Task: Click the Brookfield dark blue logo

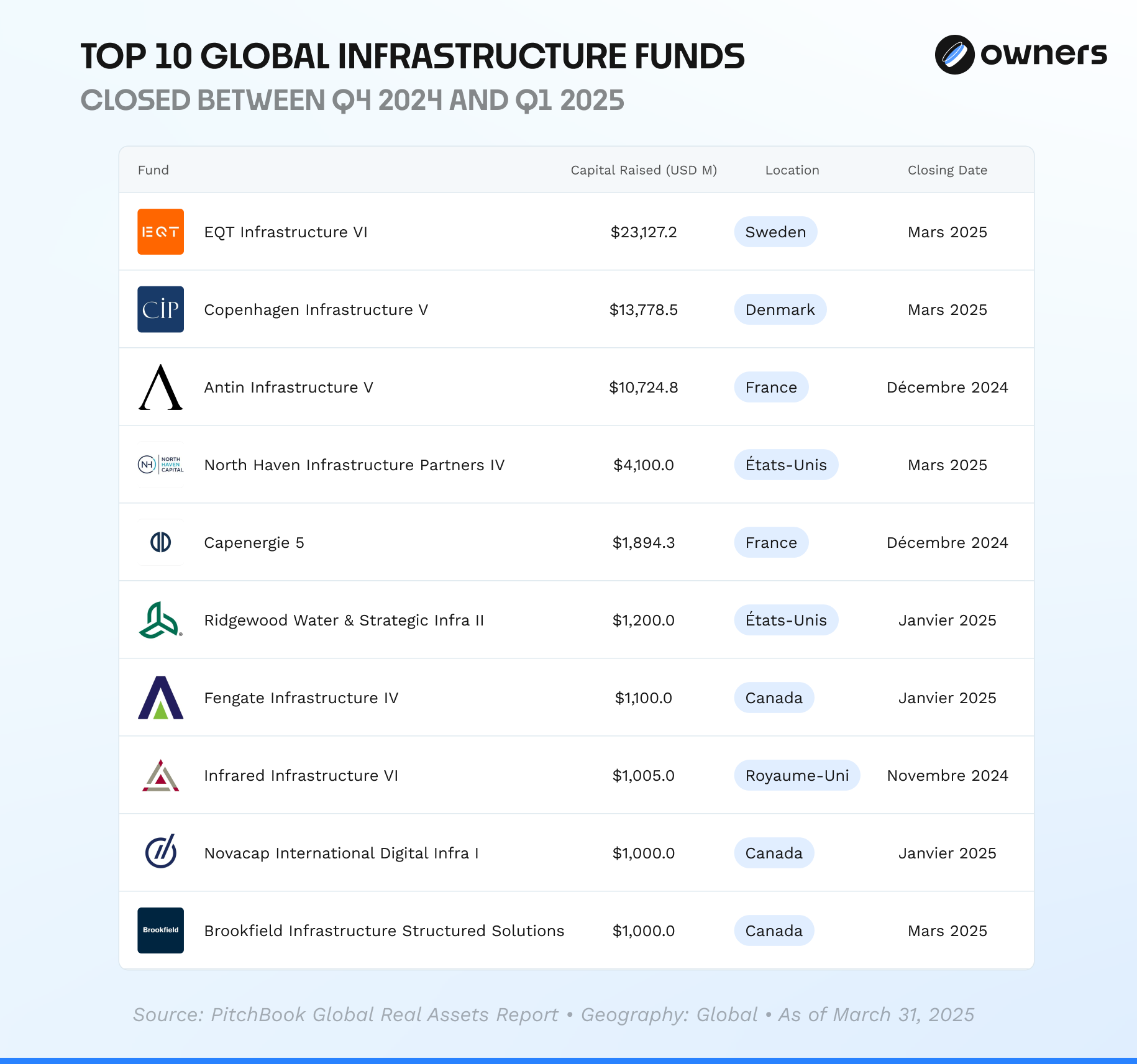Action: click(160, 930)
